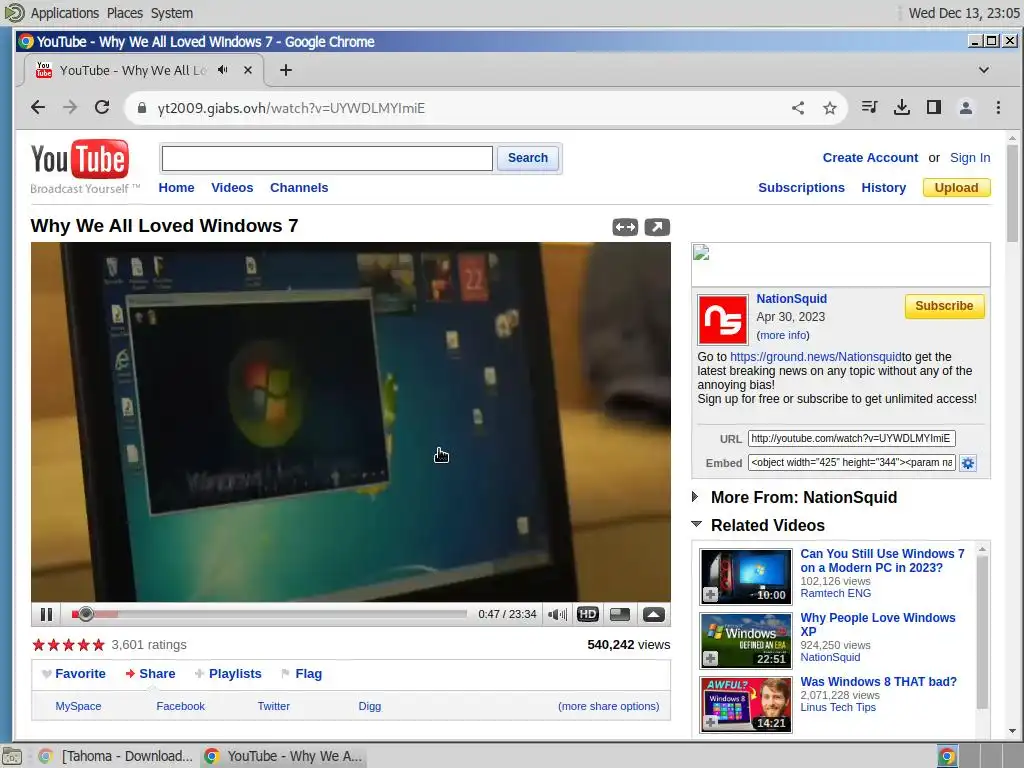The height and width of the screenshot is (768, 1024).
Task: Open Chrome three-dot menu
Action: coord(998,107)
